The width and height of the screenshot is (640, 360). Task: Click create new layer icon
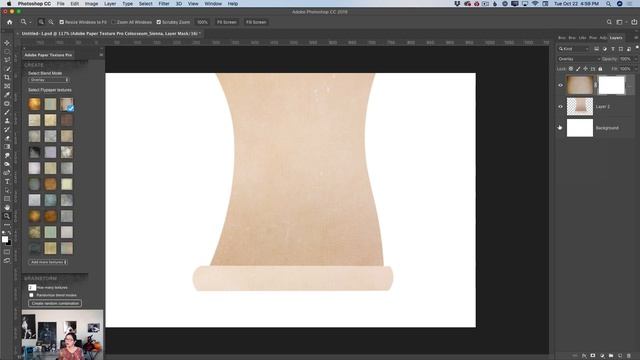point(620,356)
